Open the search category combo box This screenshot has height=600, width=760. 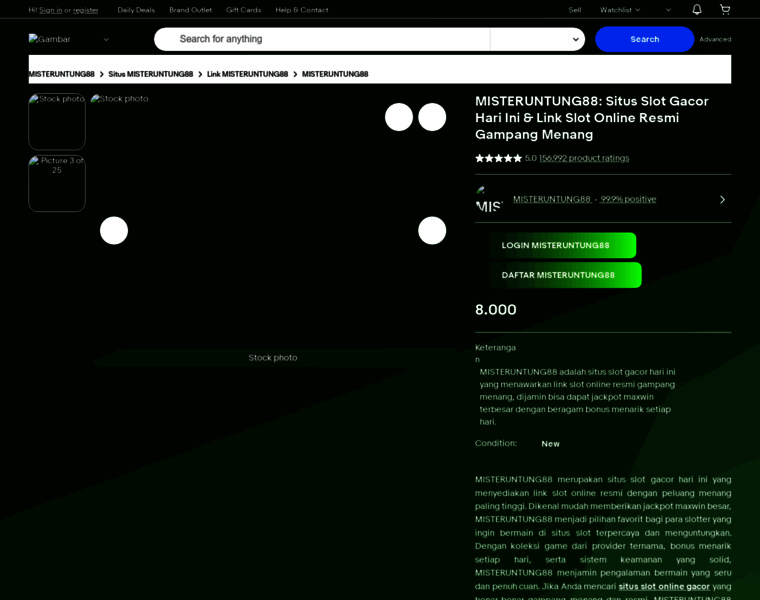[x=537, y=39]
